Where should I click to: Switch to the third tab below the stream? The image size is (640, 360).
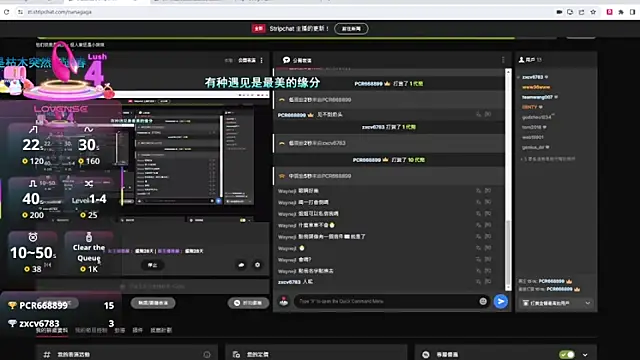pos(120,330)
